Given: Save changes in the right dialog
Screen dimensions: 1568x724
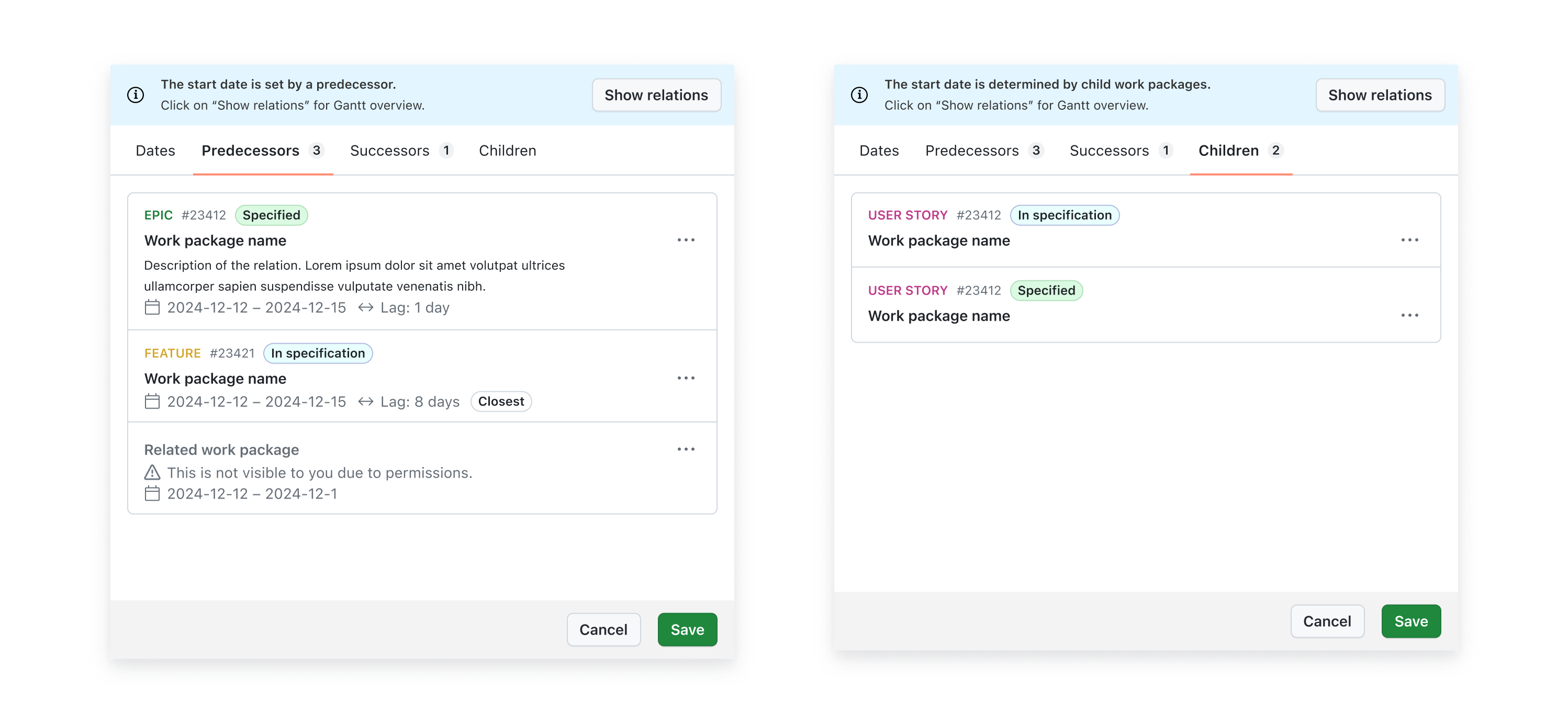Looking at the screenshot, I should [1411, 620].
